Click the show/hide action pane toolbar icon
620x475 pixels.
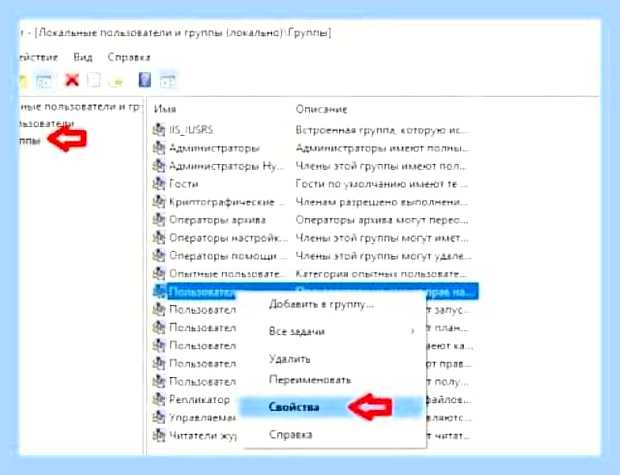168,80
